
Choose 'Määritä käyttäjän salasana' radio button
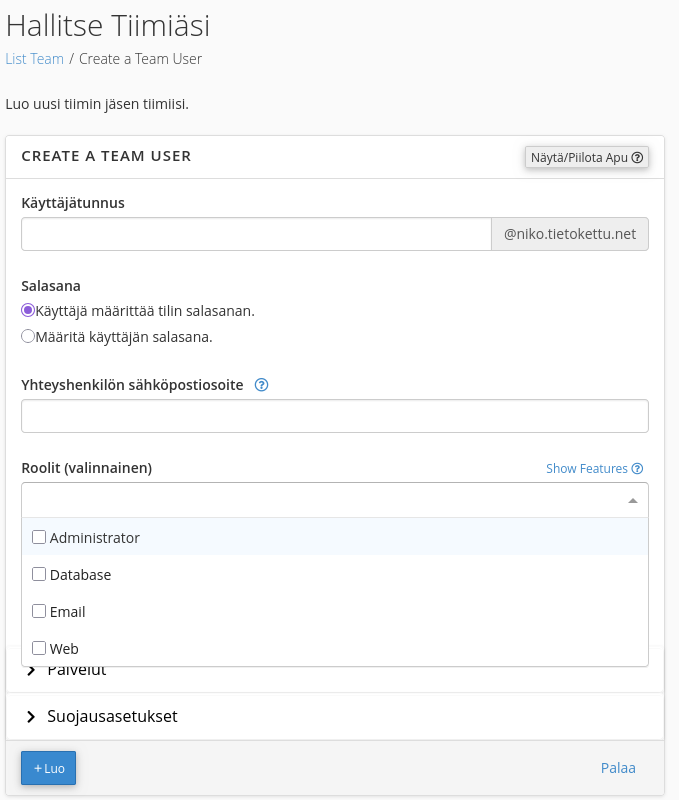click(28, 336)
